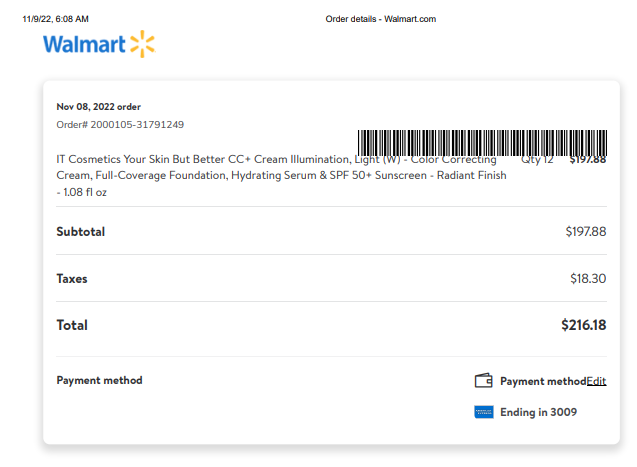Click the Walmart spark logo icon
The width and height of the screenshot is (637, 467).
point(143,44)
